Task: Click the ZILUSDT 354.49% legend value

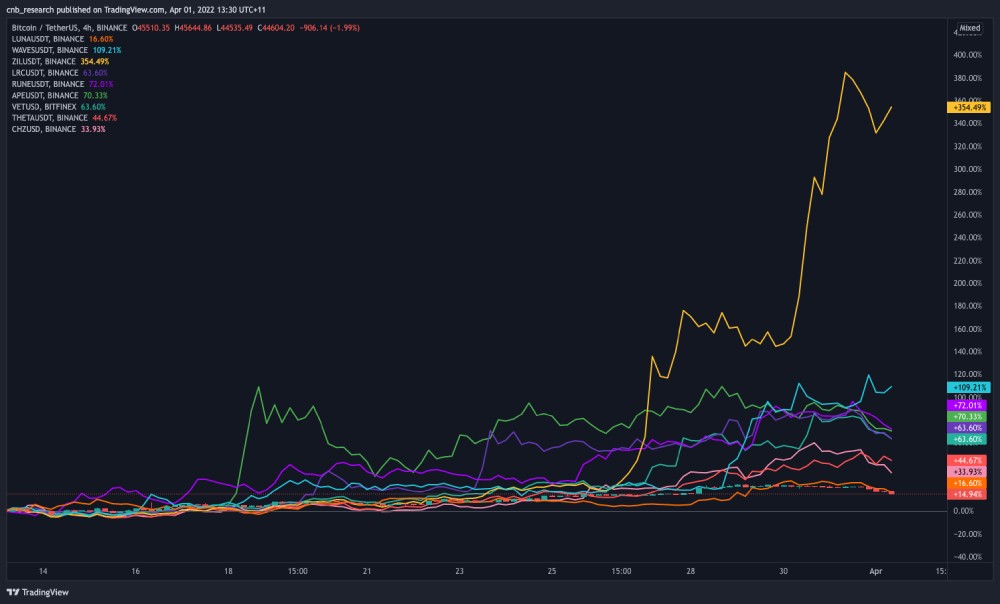Action: point(95,61)
